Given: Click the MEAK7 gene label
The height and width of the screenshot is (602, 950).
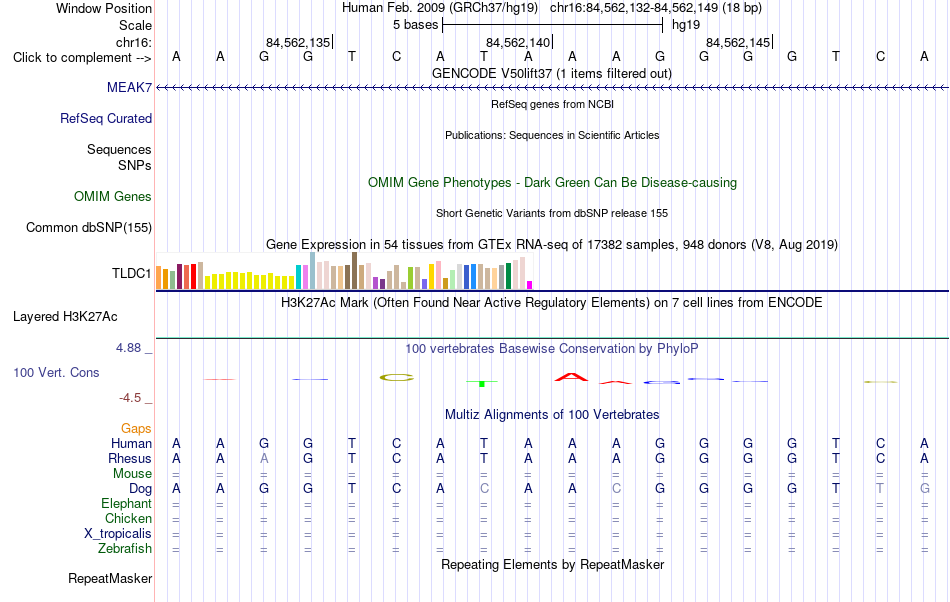Looking at the screenshot, I should pyautogui.click(x=129, y=87).
